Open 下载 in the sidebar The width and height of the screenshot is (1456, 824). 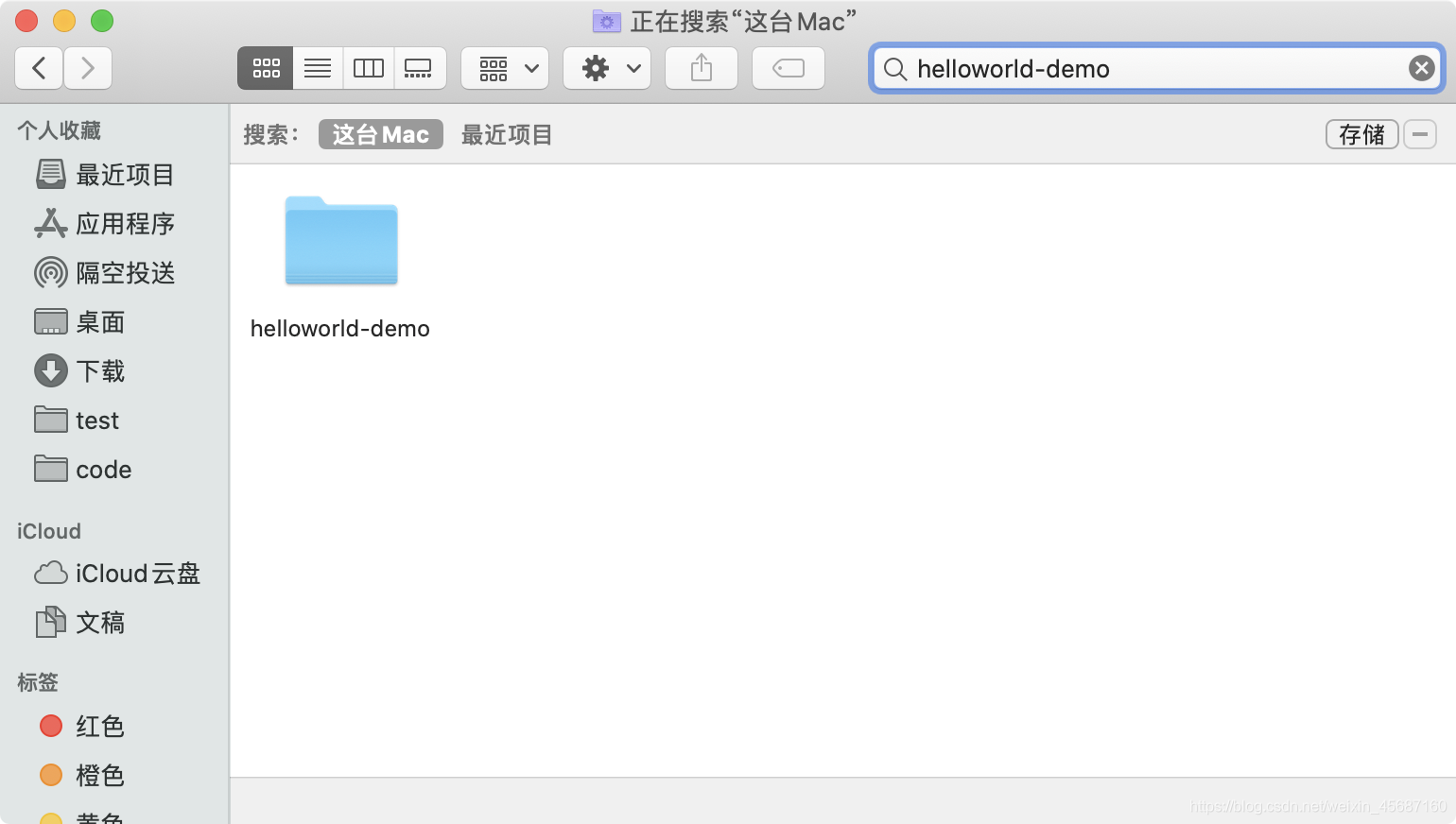tap(80, 371)
